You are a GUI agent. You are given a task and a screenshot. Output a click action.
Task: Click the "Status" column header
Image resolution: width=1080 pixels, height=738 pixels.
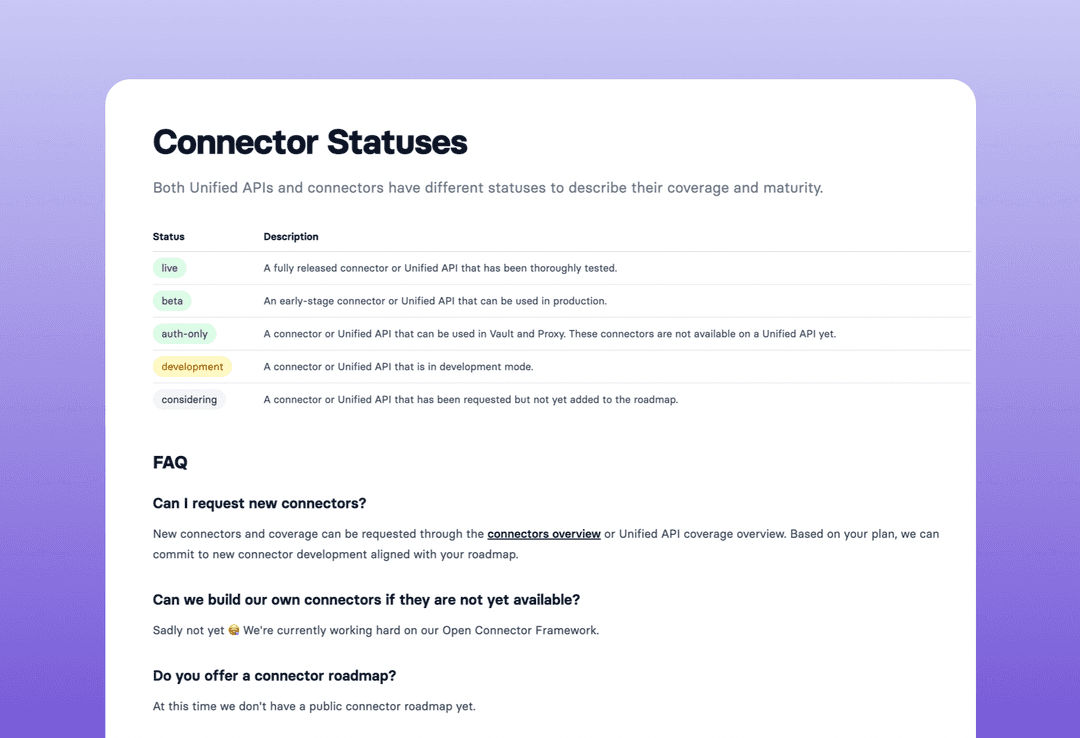coord(169,237)
